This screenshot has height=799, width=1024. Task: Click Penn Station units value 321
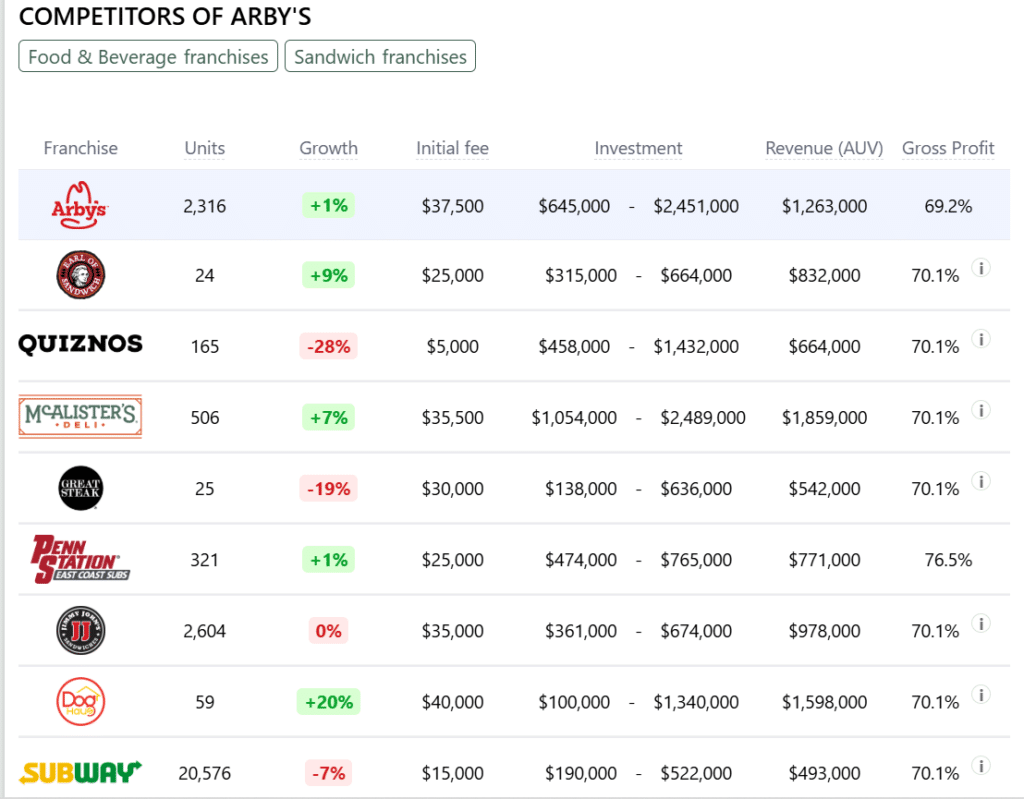tap(204, 561)
